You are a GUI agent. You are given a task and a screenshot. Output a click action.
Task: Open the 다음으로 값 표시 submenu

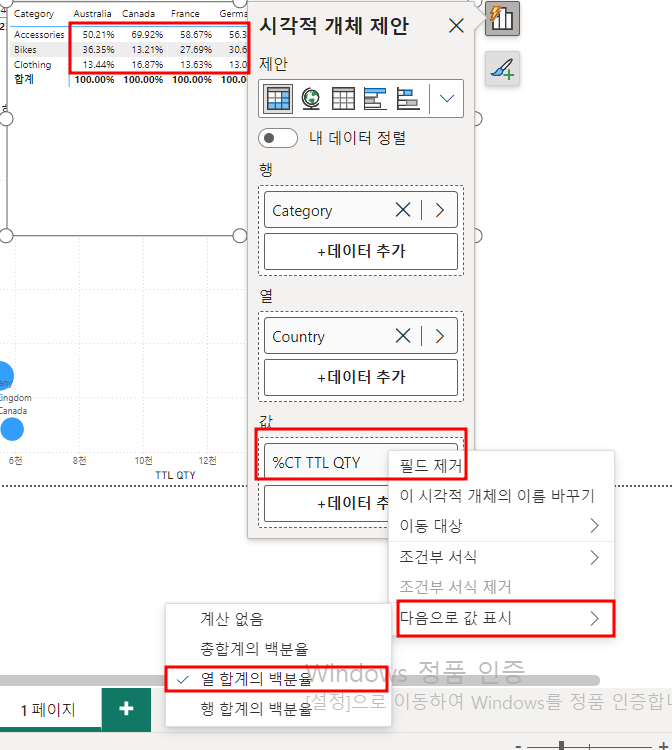point(501,618)
